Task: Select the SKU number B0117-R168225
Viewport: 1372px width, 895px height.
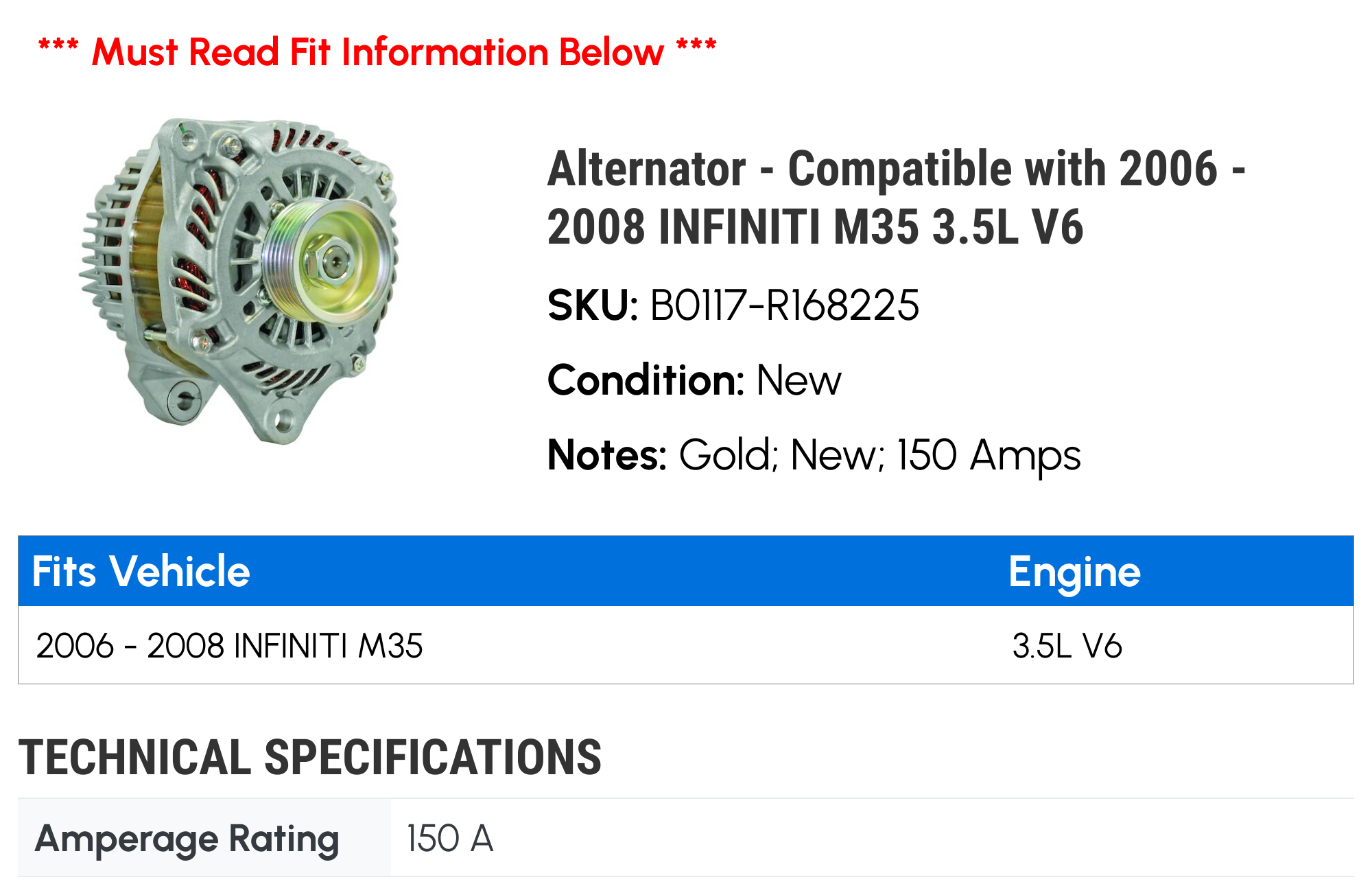Action: (784, 305)
